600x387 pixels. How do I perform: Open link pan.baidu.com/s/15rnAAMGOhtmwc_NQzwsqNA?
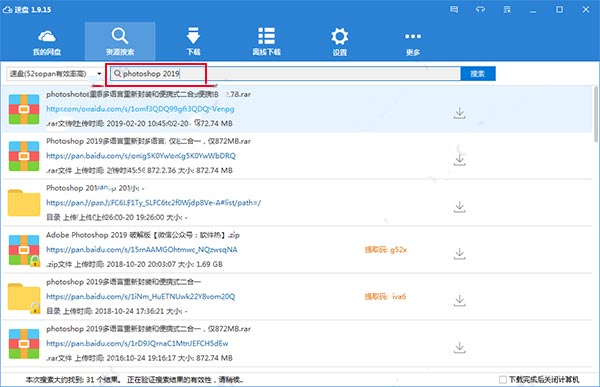[142, 250]
